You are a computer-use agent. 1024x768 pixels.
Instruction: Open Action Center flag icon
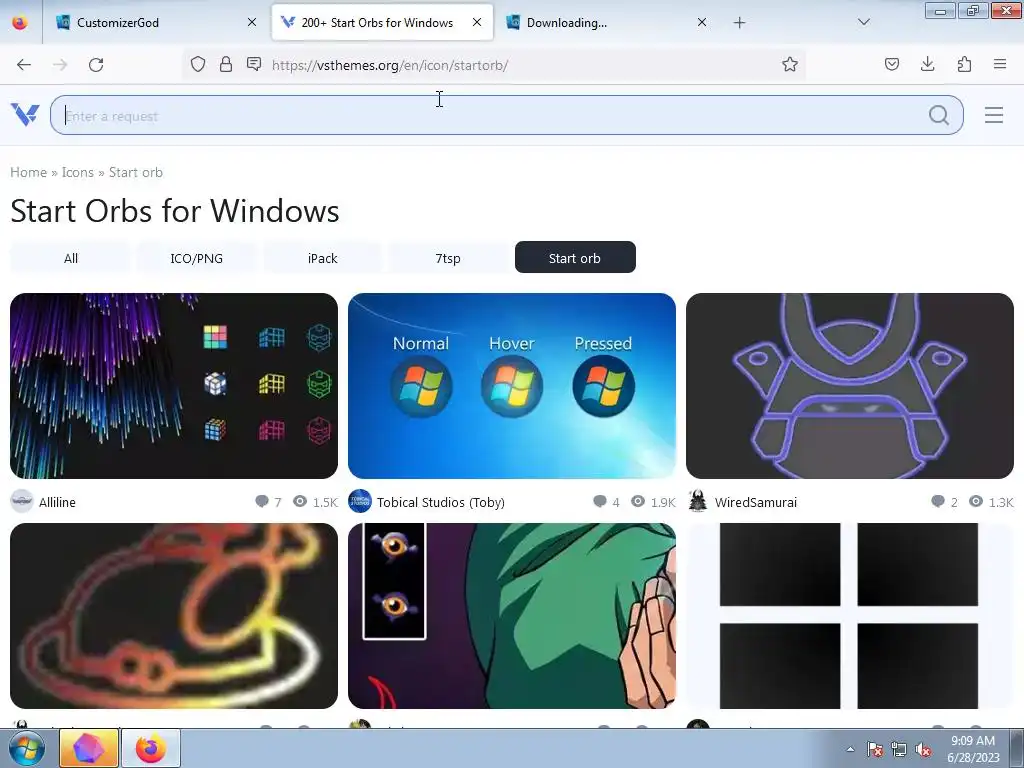875,749
